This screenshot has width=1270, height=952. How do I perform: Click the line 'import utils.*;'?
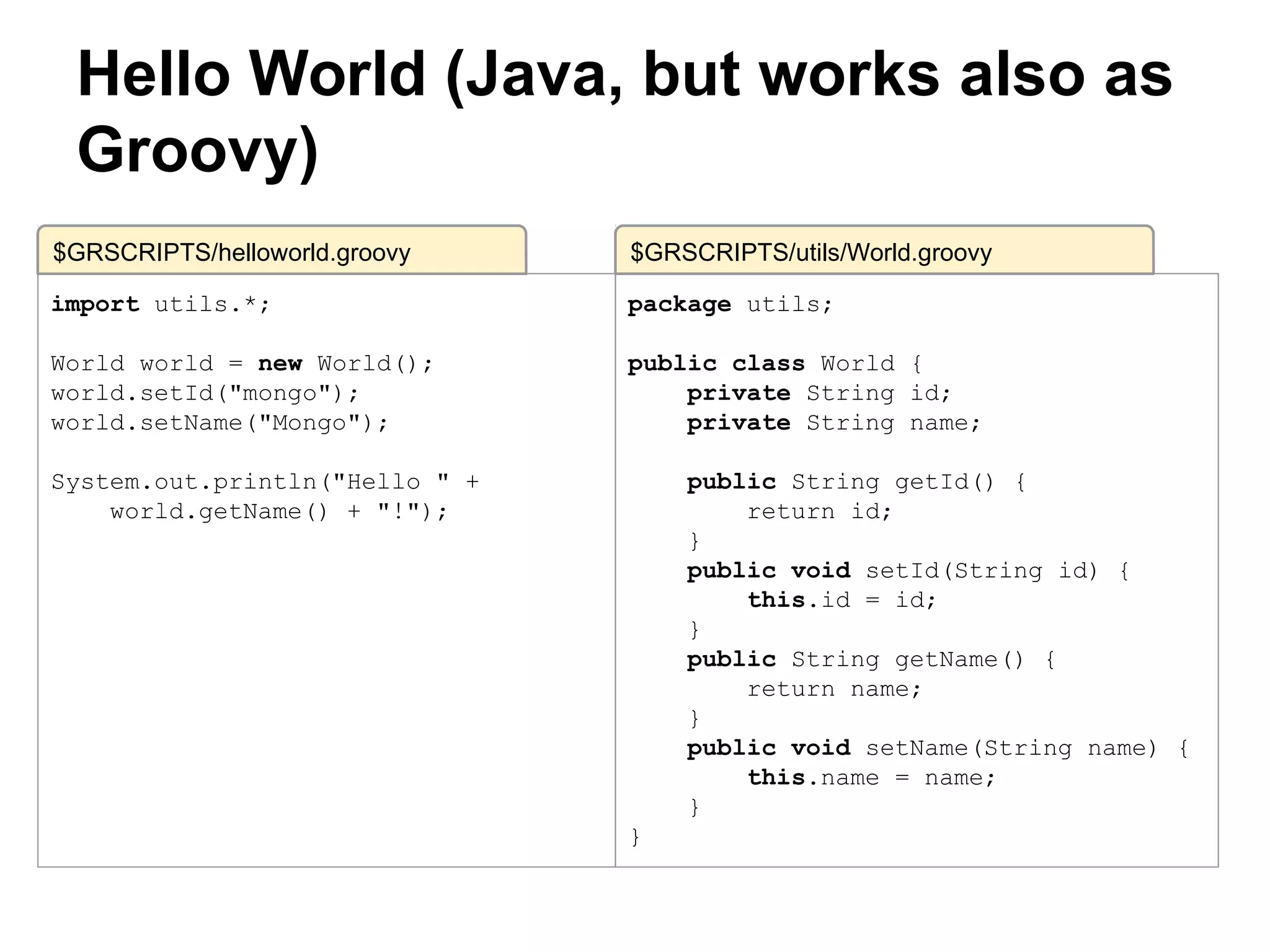161,304
